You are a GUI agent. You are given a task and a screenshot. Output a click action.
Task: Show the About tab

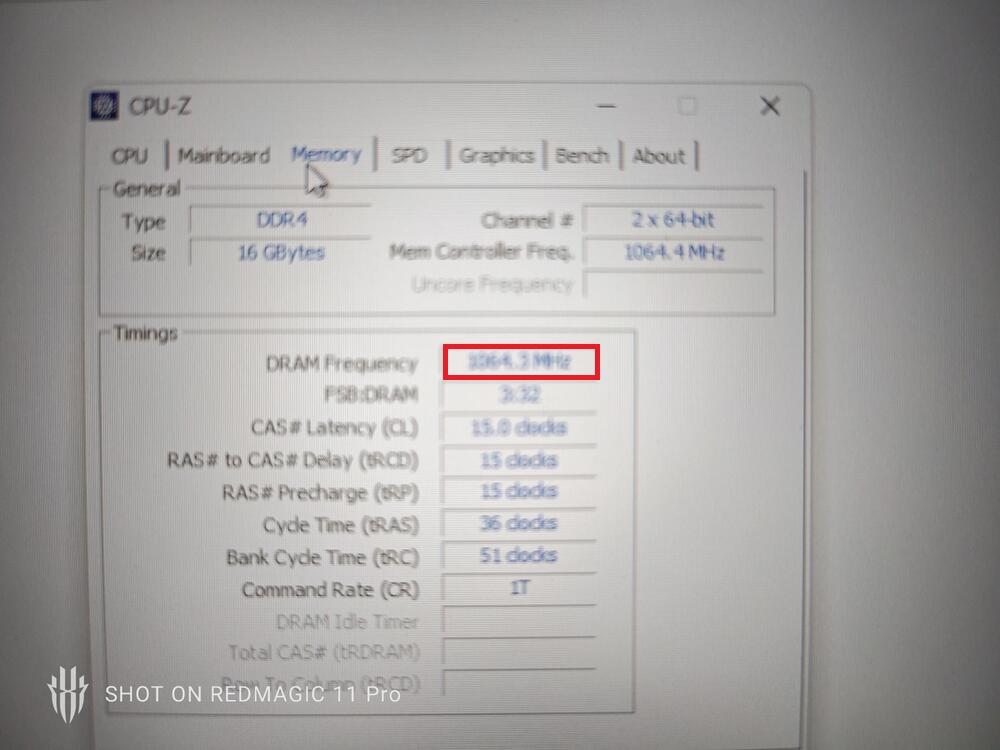659,156
